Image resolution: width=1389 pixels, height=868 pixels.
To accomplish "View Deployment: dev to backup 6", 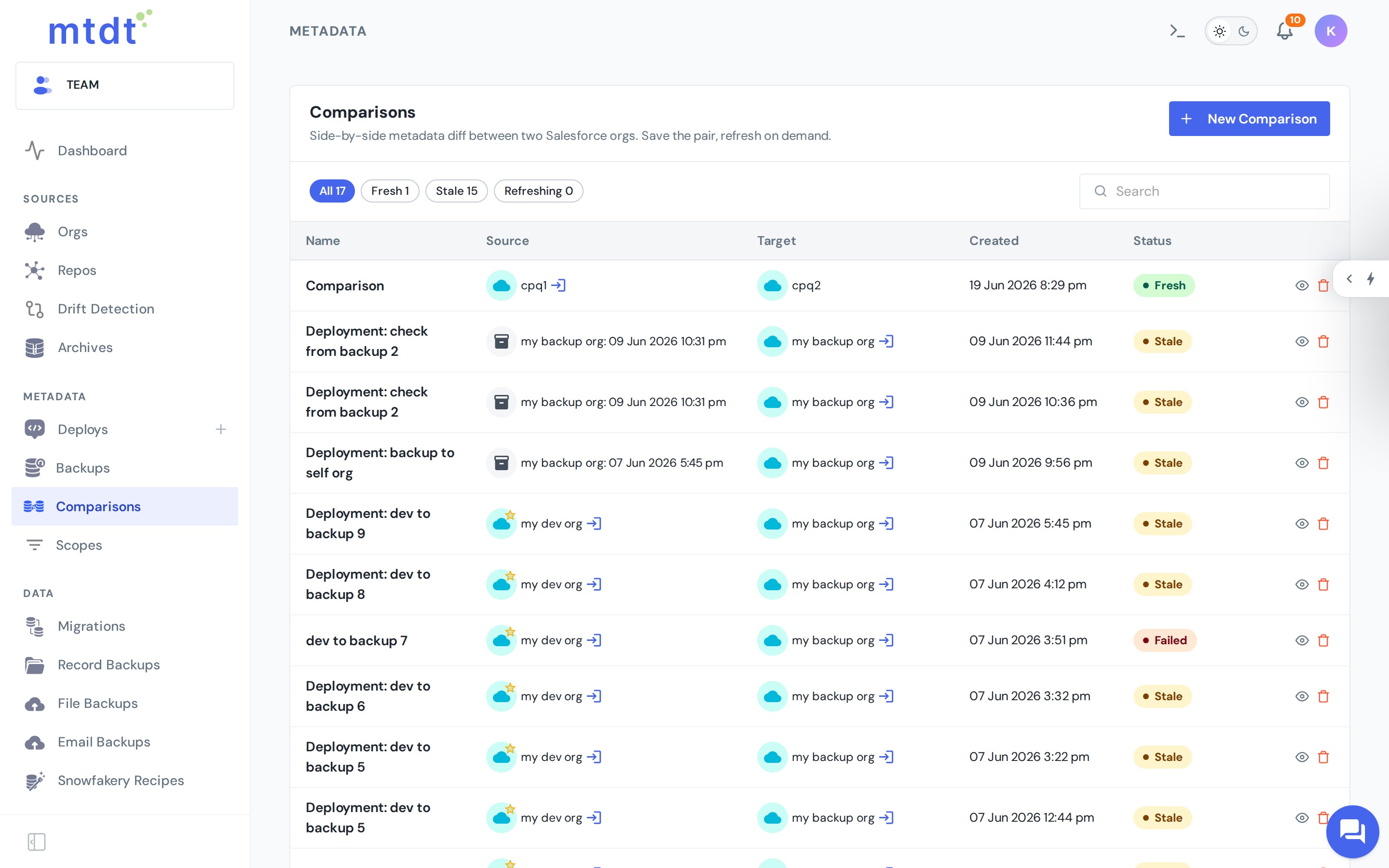I will pyautogui.click(x=1302, y=696).
